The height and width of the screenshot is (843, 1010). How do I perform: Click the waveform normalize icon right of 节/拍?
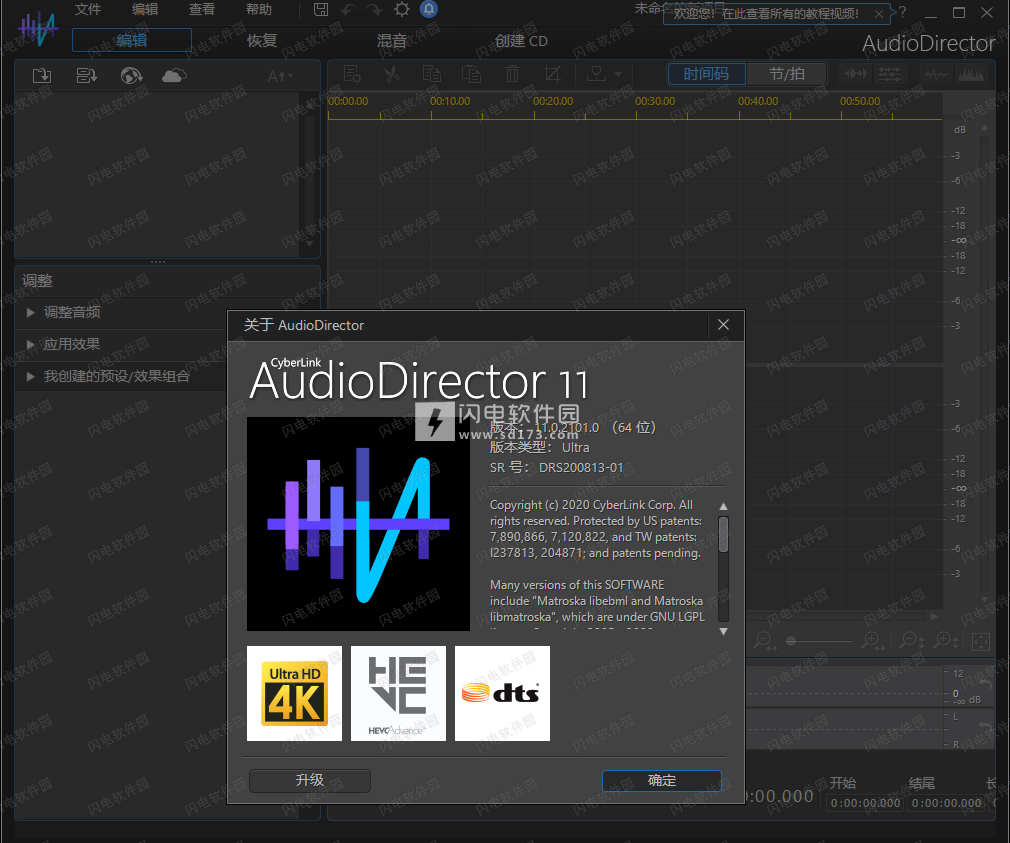click(856, 74)
